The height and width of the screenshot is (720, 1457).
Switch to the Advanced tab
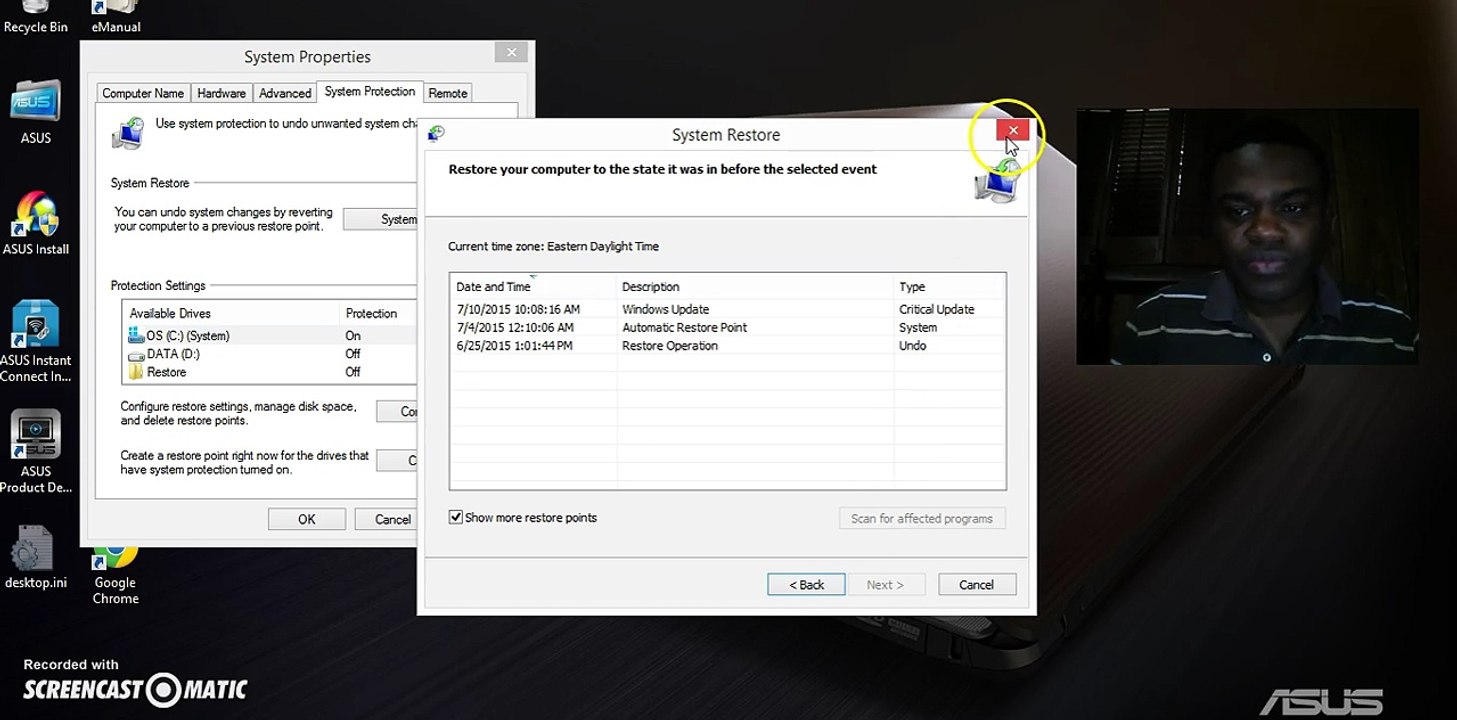(285, 93)
